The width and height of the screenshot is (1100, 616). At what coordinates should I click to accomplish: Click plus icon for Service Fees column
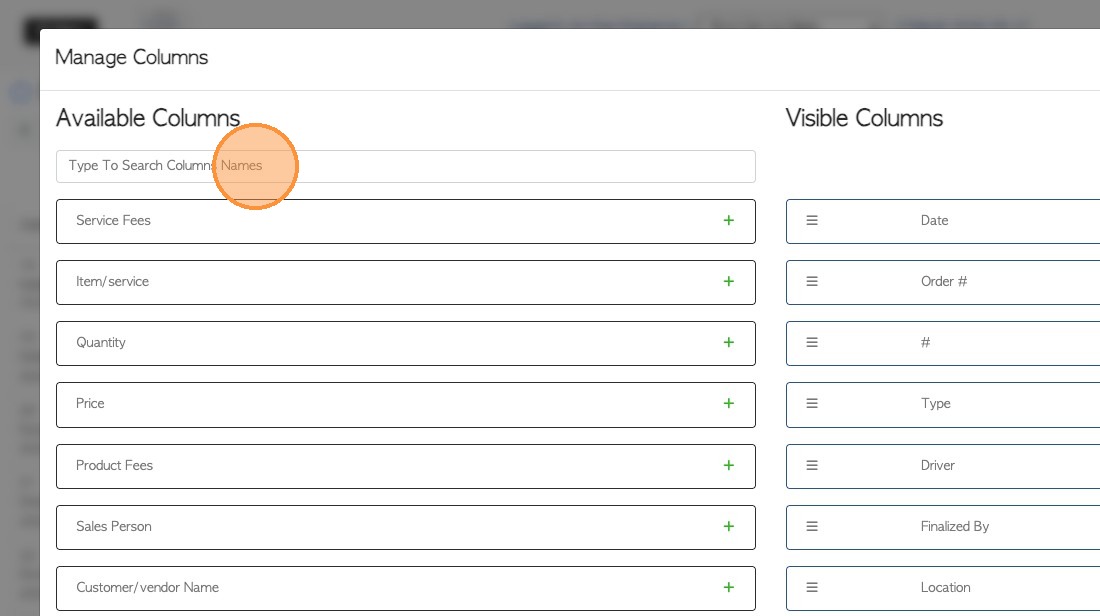click(728, 221)
